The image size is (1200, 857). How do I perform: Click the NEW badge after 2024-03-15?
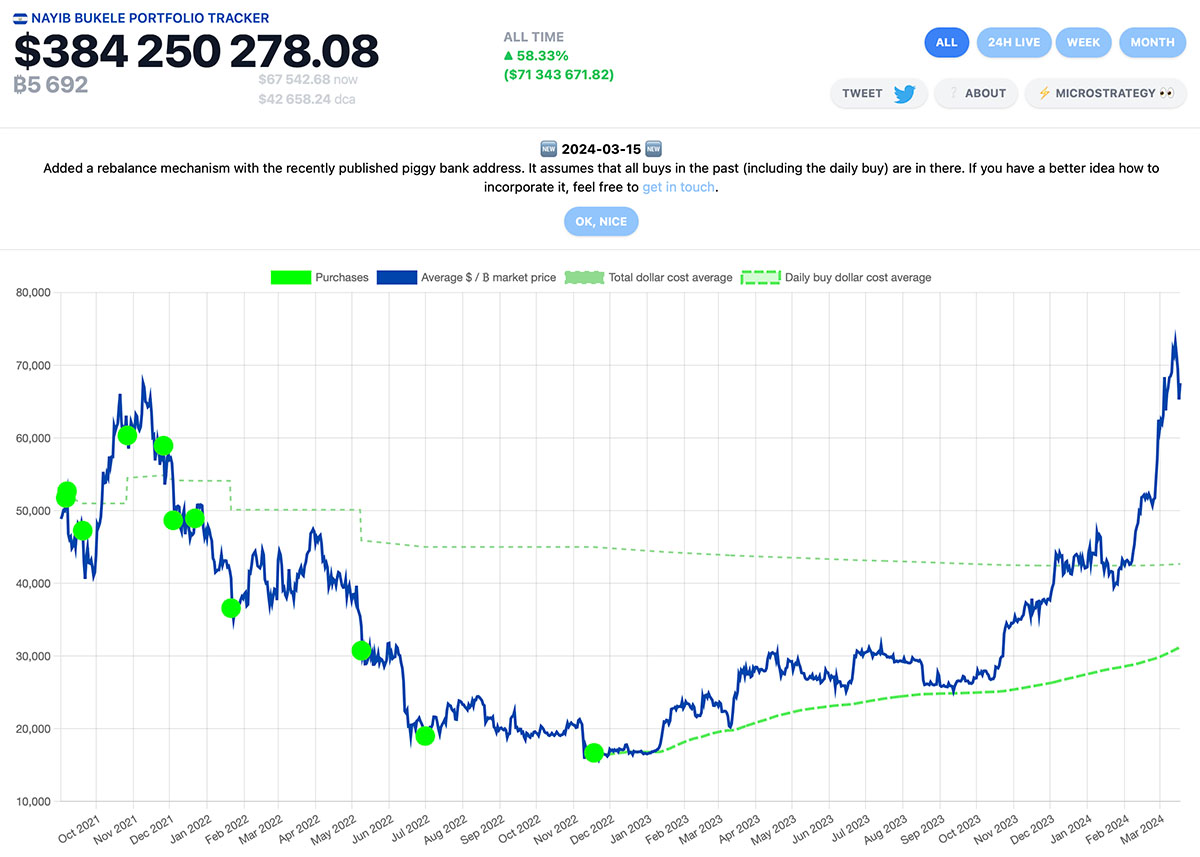click(653, 149)
